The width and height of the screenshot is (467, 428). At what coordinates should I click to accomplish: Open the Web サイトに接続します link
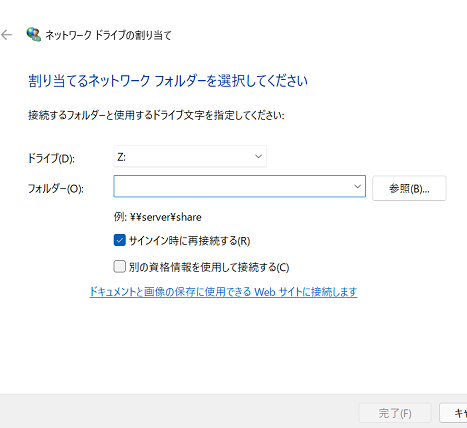(223, 292)
